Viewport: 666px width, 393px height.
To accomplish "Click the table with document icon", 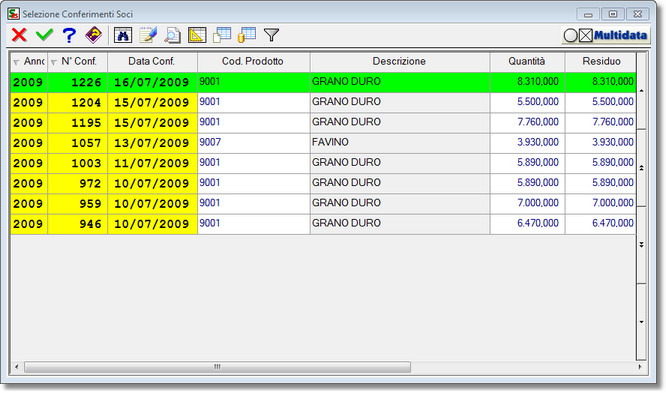I will click(x=222, y=35).
